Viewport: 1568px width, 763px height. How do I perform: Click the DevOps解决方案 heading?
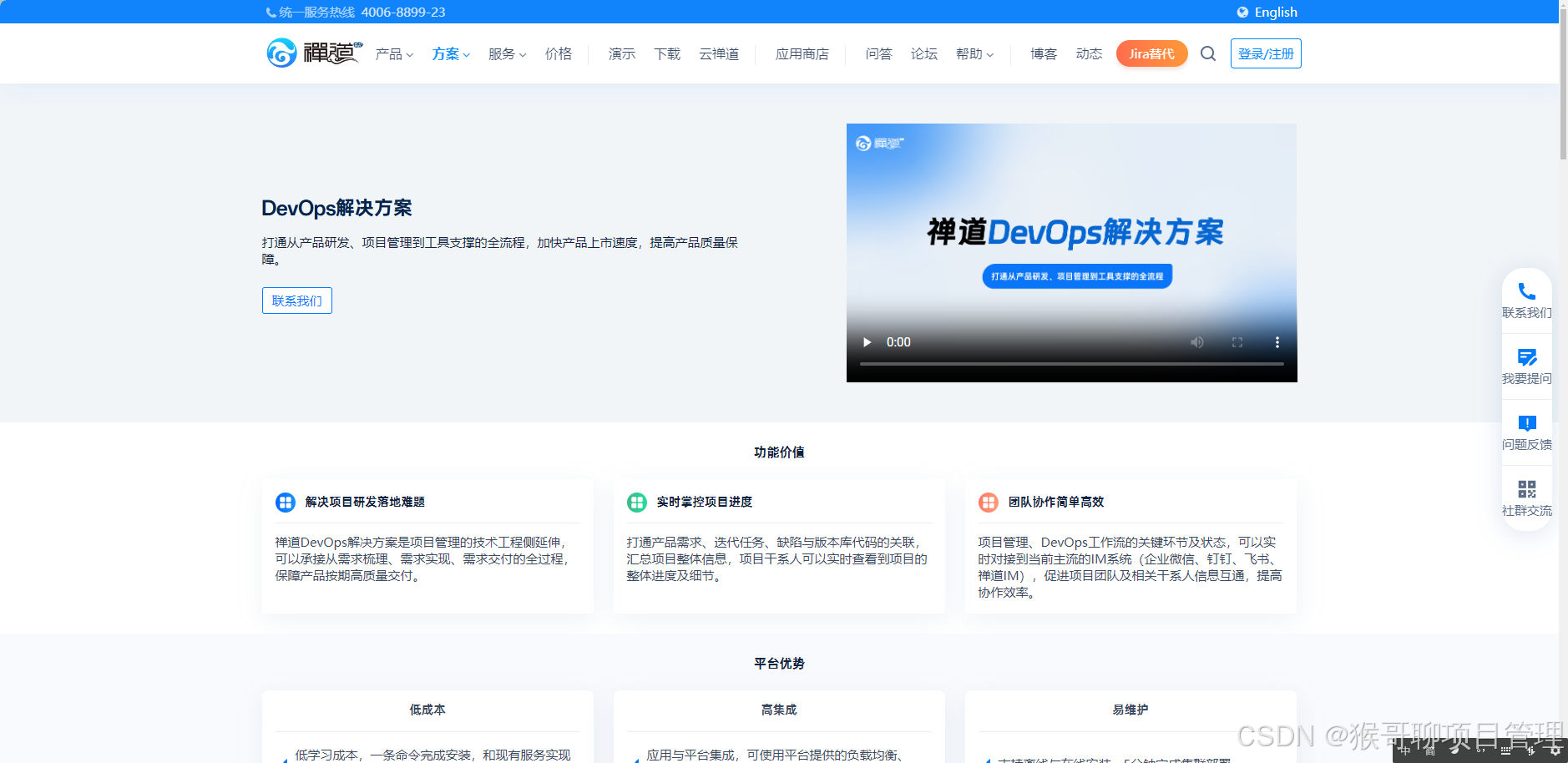(x=336, y=208)
